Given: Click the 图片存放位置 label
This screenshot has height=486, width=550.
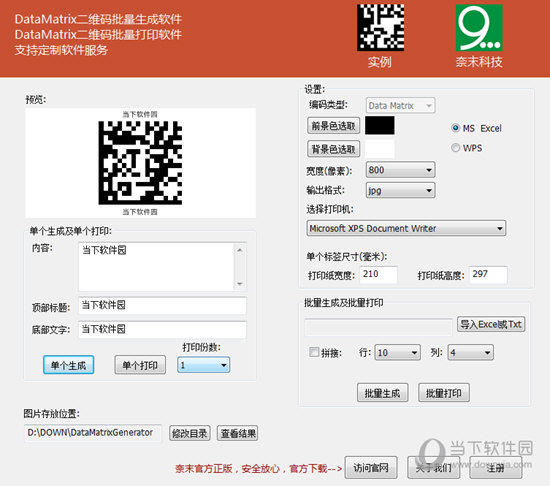Looking at the screenshot, I should pos(52,414).
